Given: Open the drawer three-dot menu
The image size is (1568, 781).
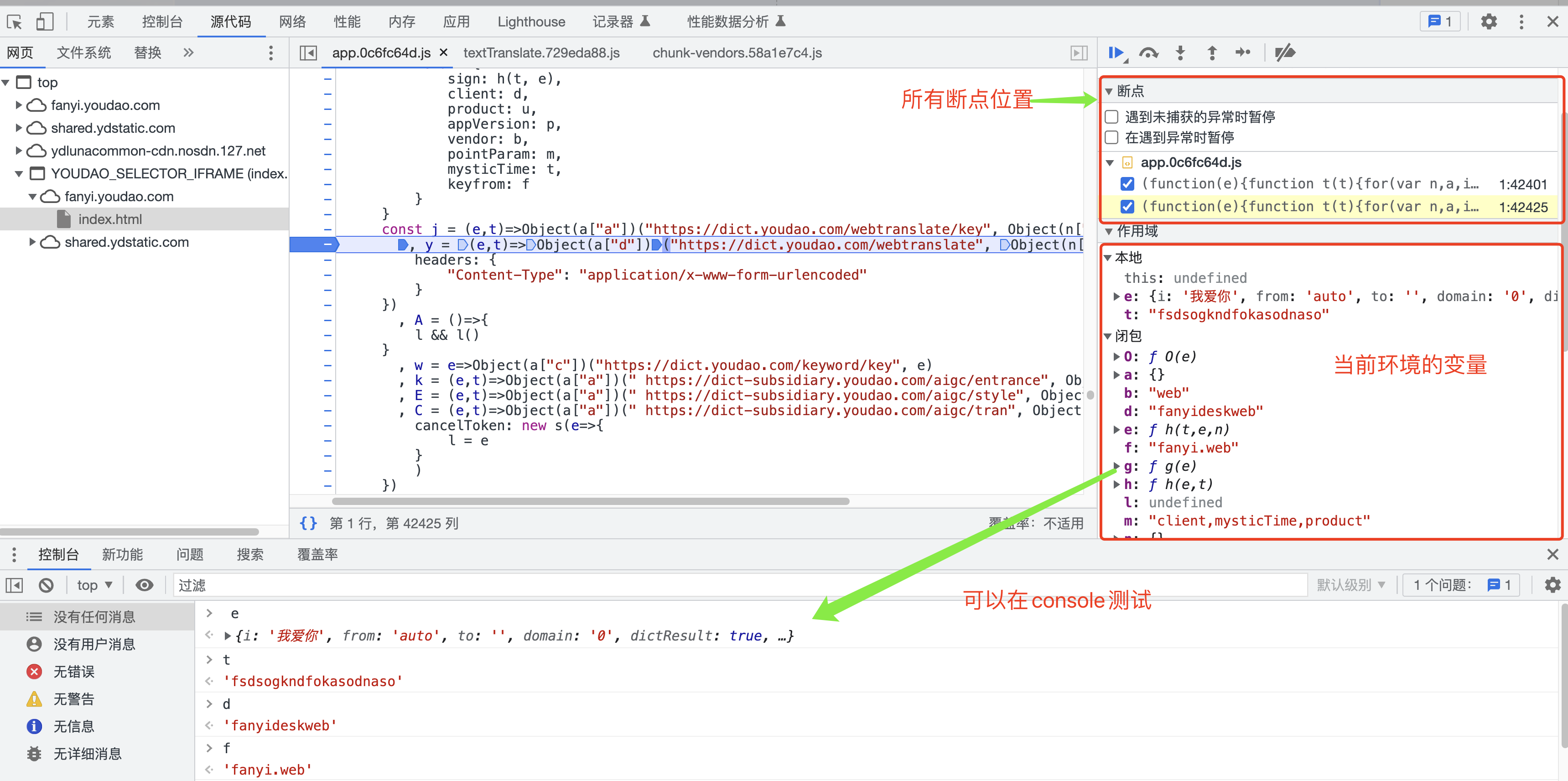Looking at the screenshot, I should click(14, 554).
